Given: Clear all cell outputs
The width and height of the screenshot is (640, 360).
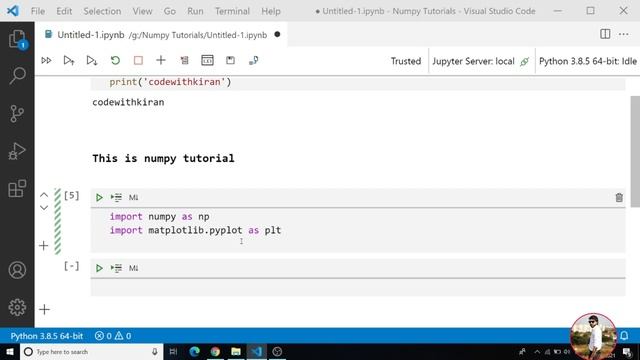Looking at the screenshot, I should (184, 61).
